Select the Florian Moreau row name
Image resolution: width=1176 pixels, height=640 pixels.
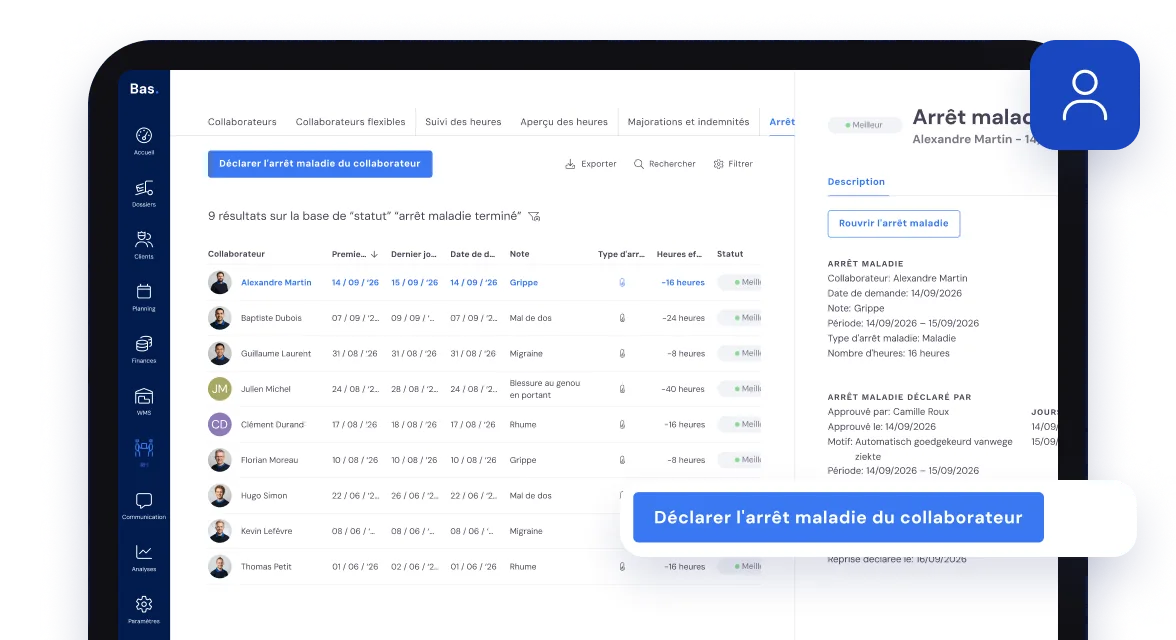click(269, 460)
